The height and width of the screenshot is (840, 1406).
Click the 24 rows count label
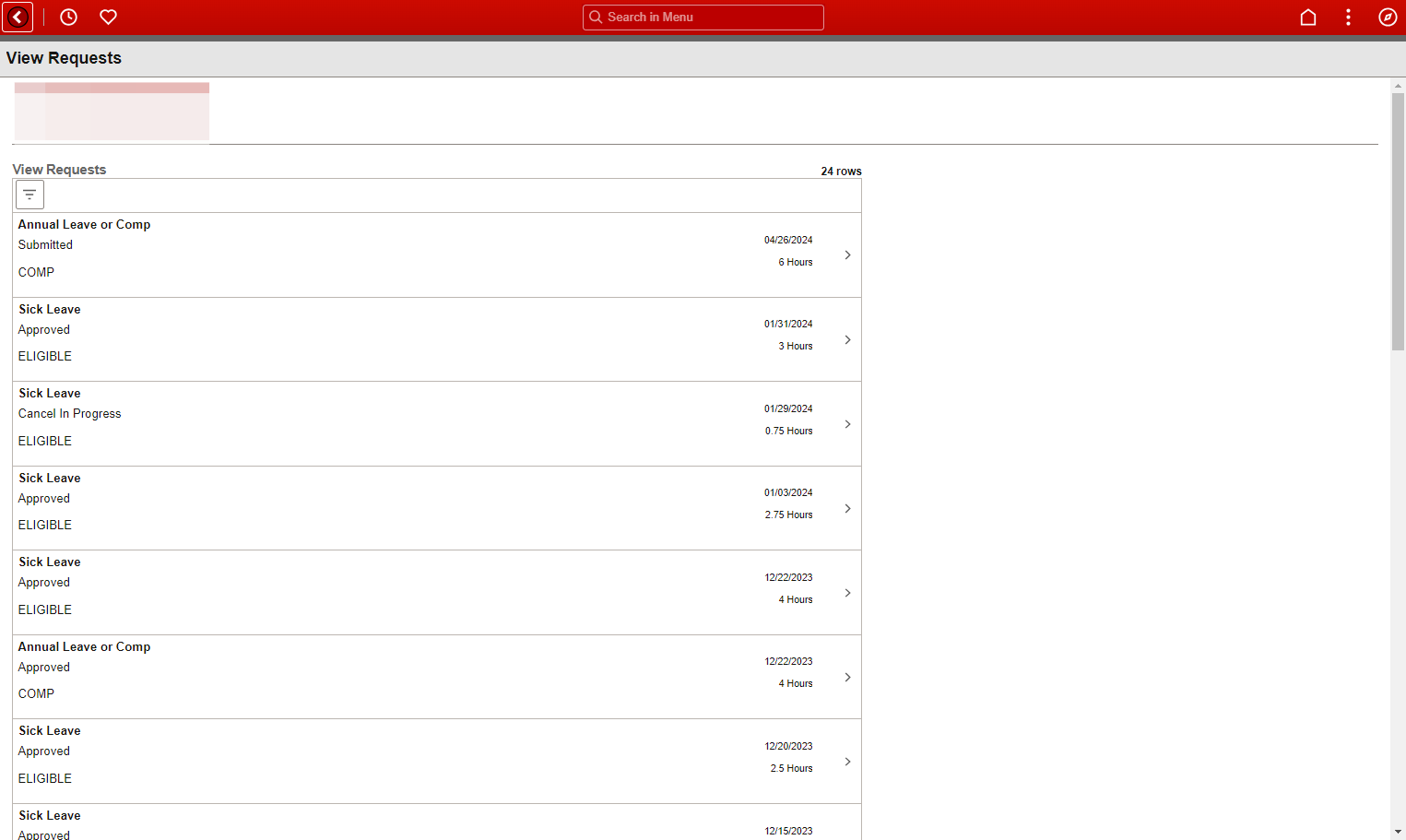click(841, 172)
